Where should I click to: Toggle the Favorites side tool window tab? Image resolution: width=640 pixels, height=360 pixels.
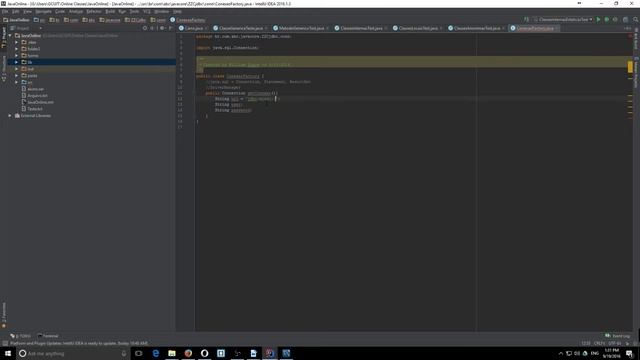(4, 315)
